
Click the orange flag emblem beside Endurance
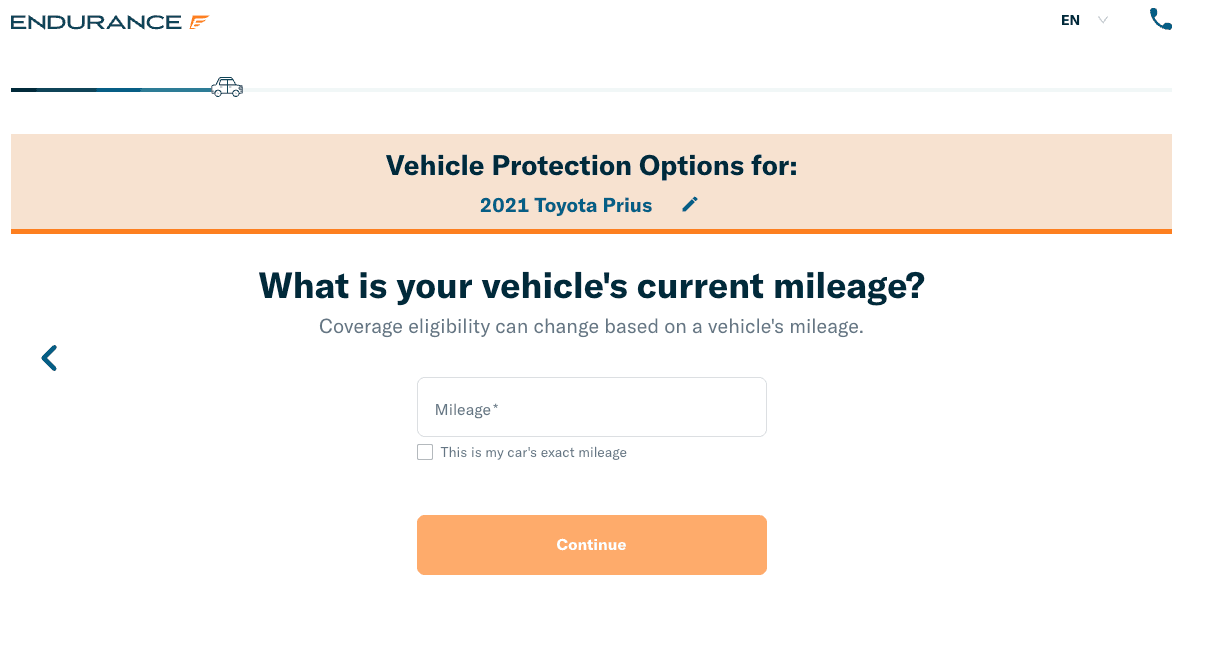click(x=199, y=22)
